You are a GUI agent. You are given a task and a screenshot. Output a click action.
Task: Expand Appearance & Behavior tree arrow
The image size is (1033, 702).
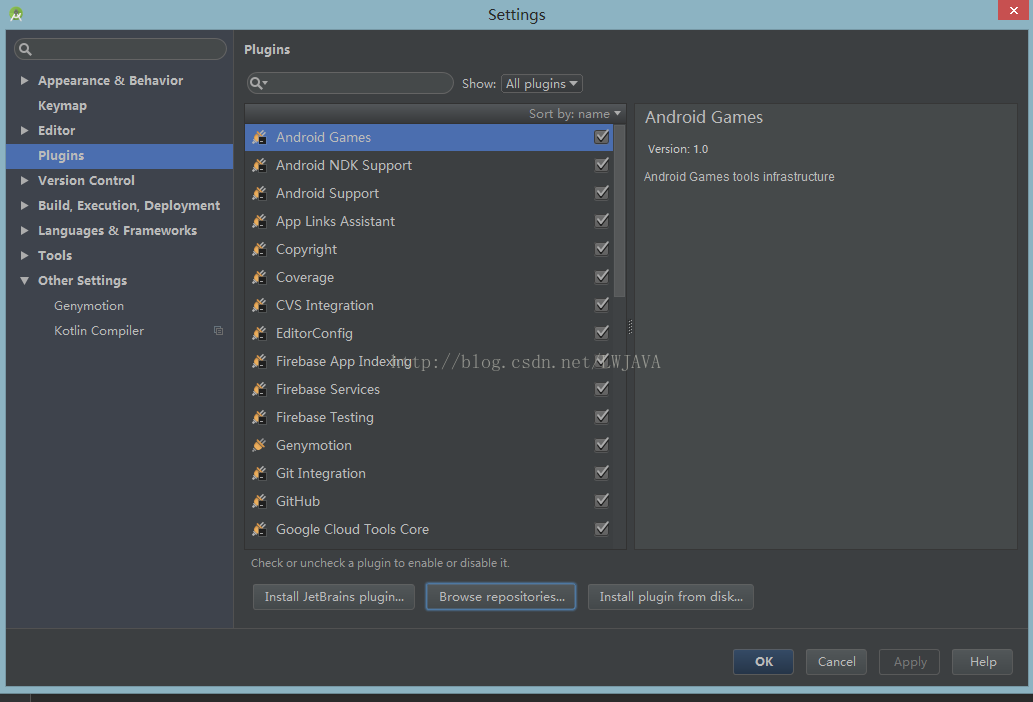point(24,80)
